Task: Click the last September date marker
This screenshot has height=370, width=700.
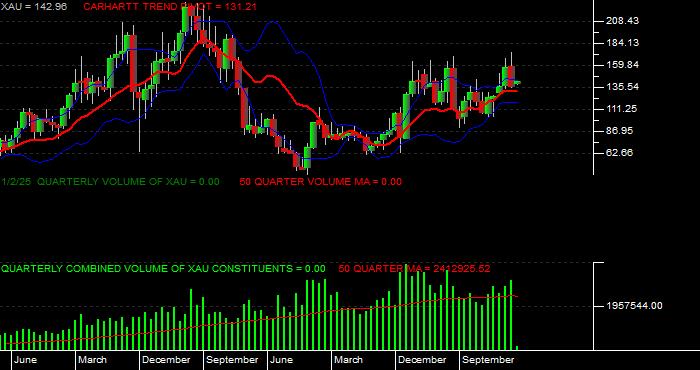Action: (x=488, y=360)
